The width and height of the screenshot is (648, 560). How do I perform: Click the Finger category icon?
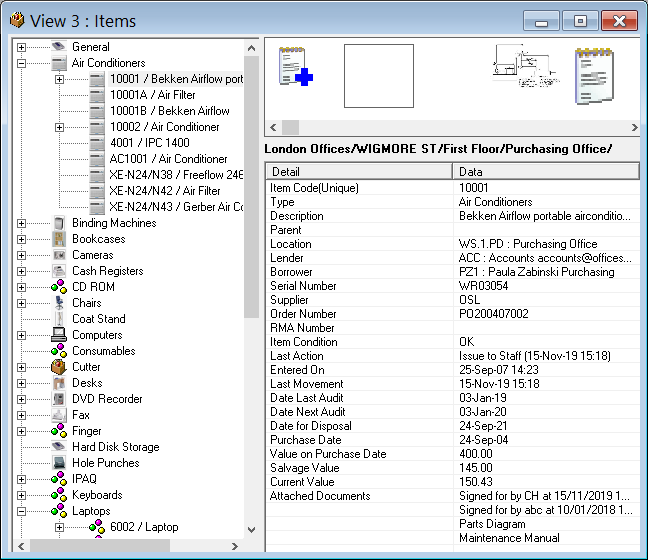coord(59,431)
